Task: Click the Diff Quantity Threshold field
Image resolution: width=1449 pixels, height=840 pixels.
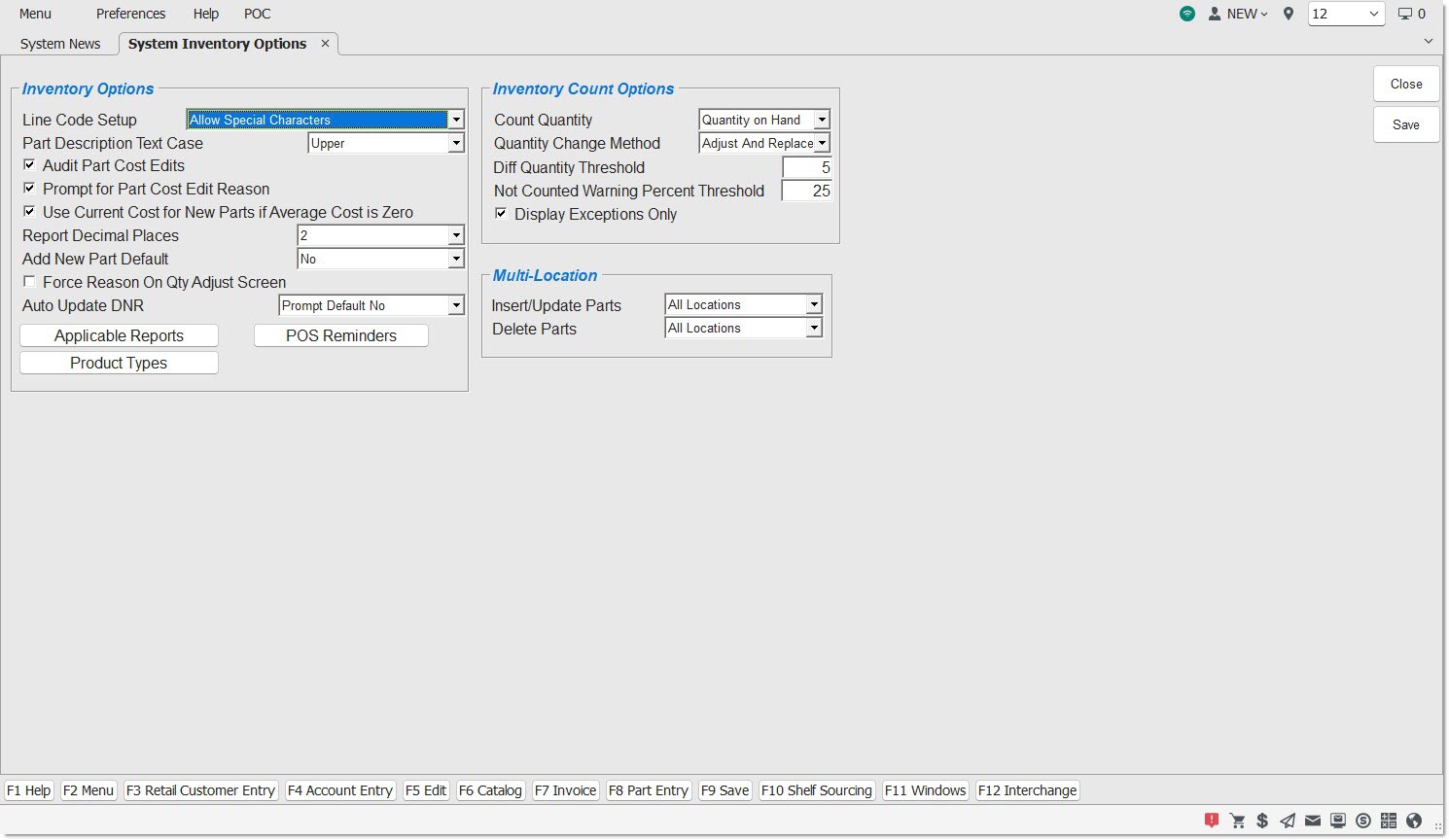Action: (807, 167)
